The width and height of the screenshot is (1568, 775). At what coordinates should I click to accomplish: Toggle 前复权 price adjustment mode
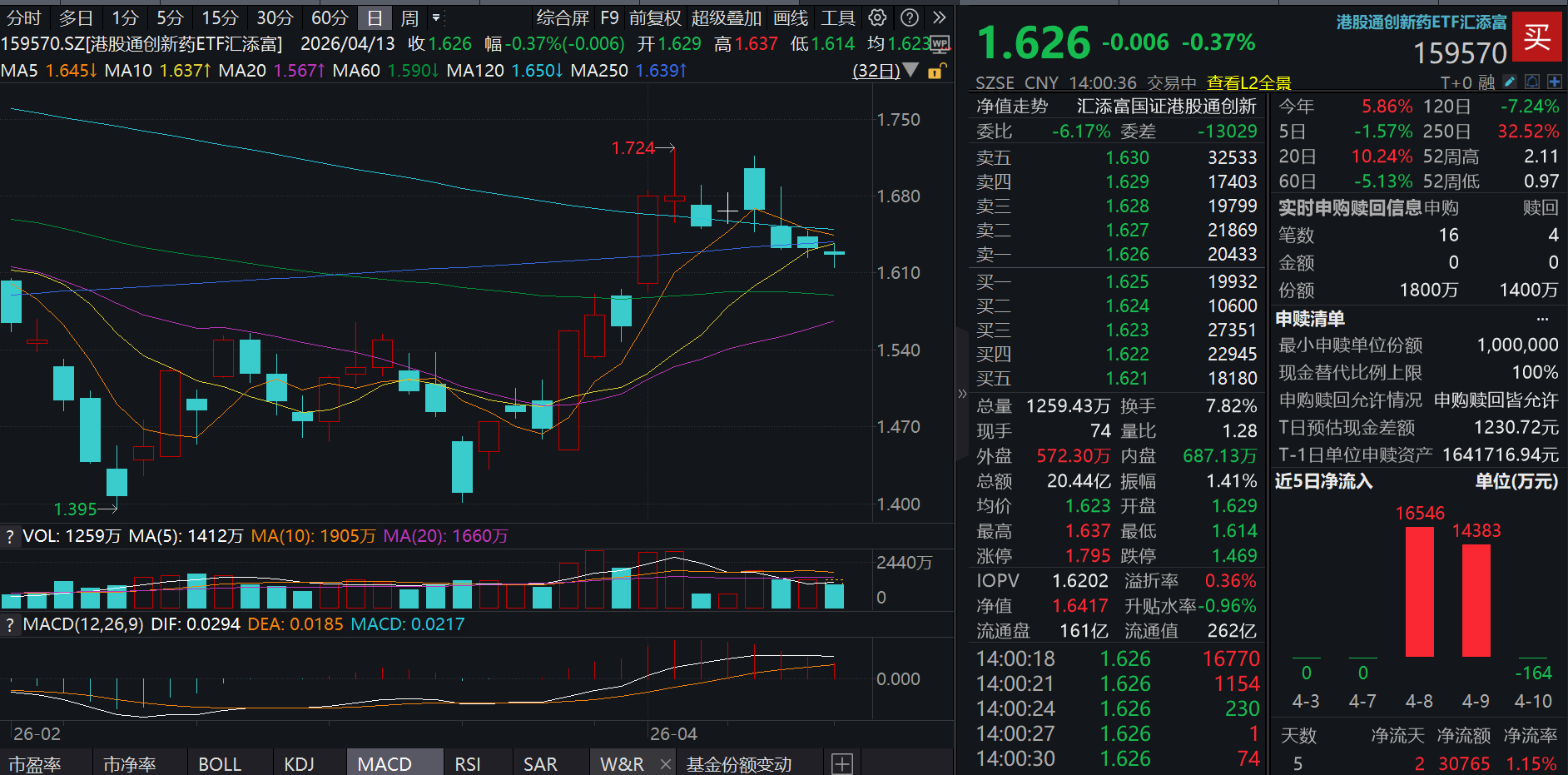(655, 17)
